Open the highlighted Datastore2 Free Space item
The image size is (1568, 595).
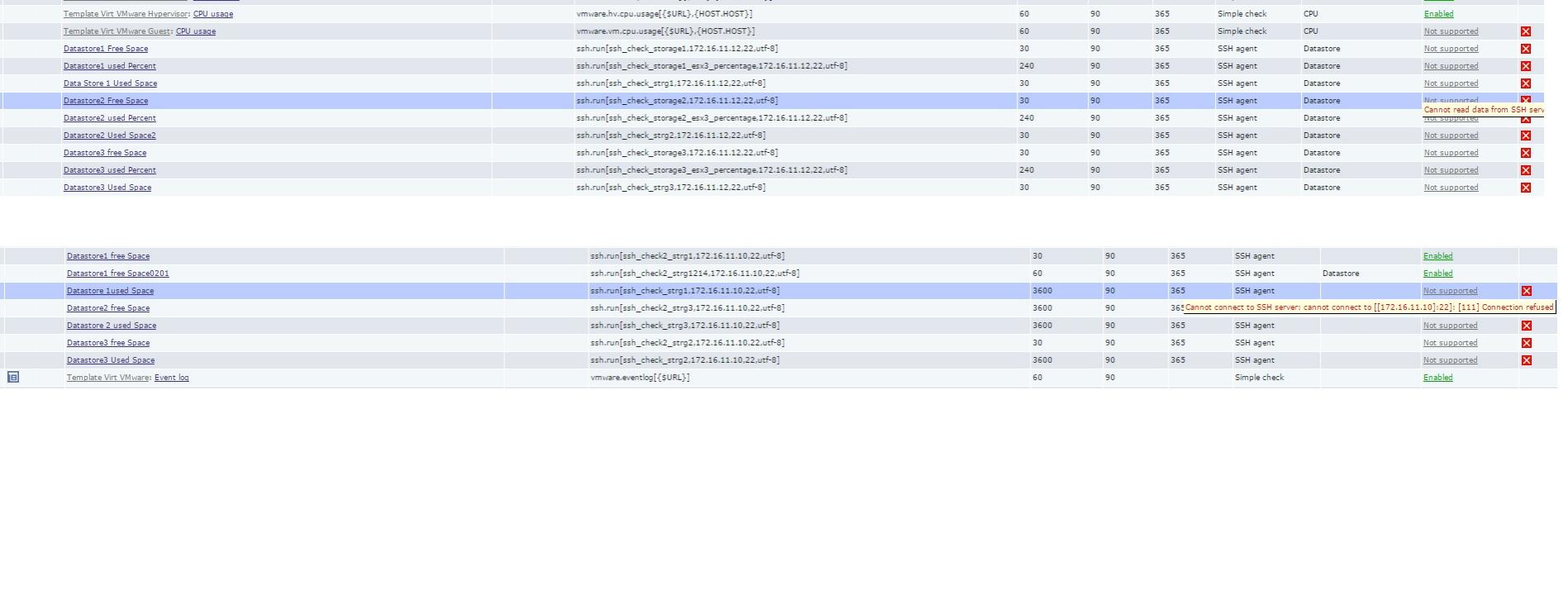coord(106,101)
